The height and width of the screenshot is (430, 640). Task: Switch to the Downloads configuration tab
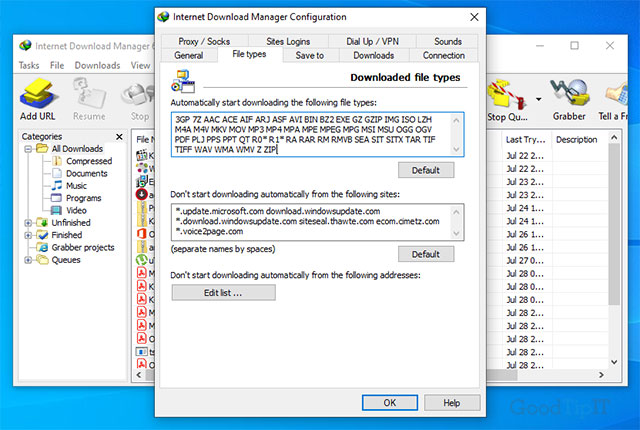pyautogui.click(x=373, y=55)
